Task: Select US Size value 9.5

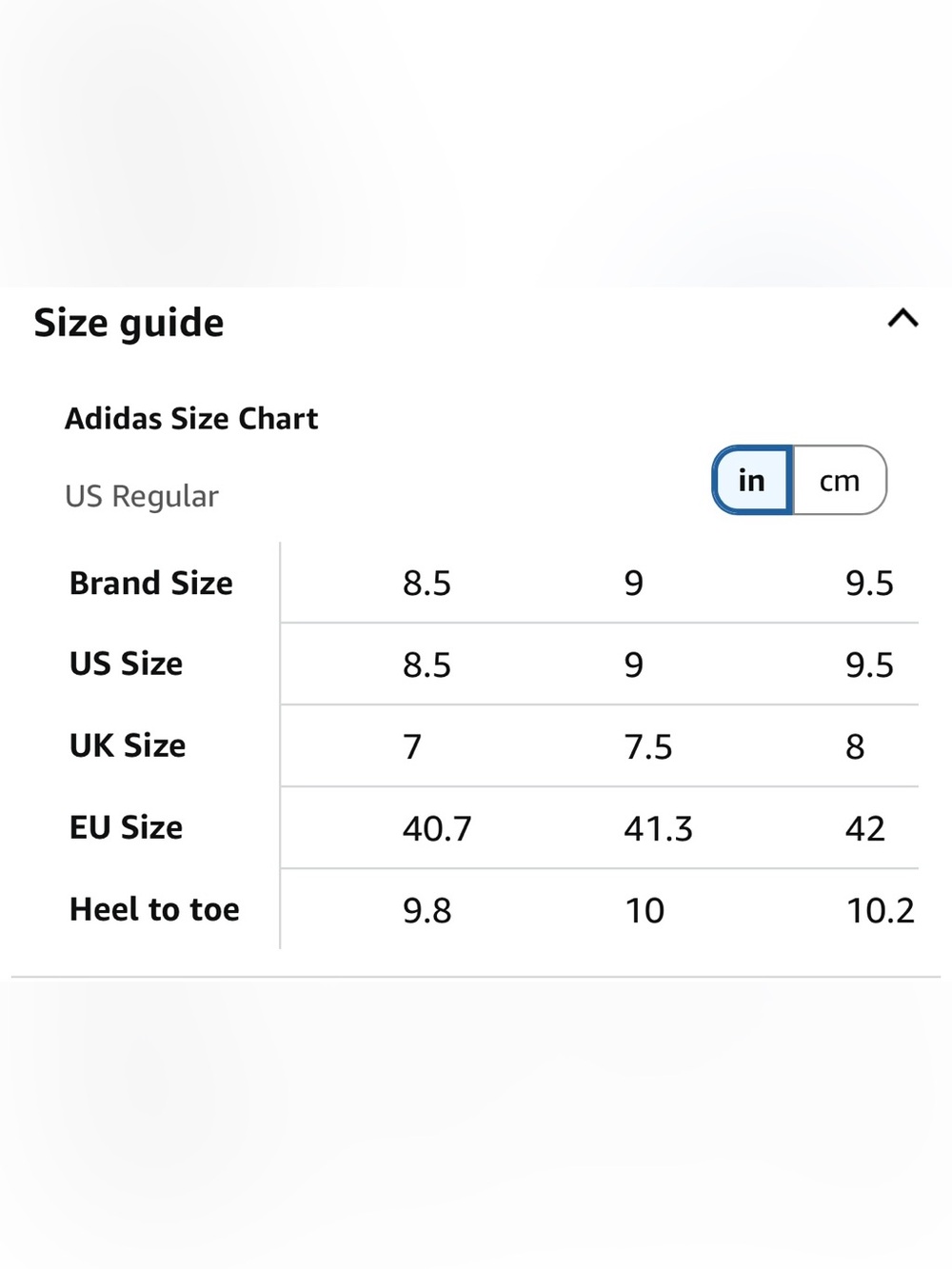Action: pyautogui.click(x=869, y=665)
